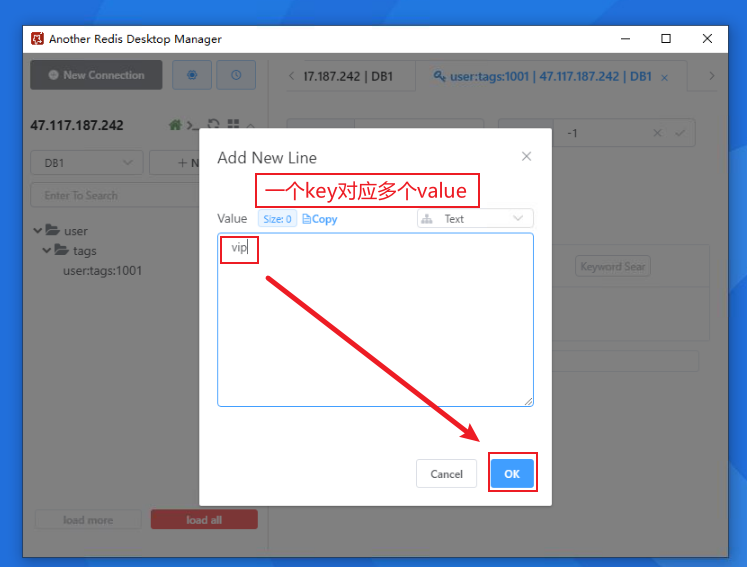Open the DB1 database dropdown
This screenshot has height=567, width=747.
coord(87,163)
